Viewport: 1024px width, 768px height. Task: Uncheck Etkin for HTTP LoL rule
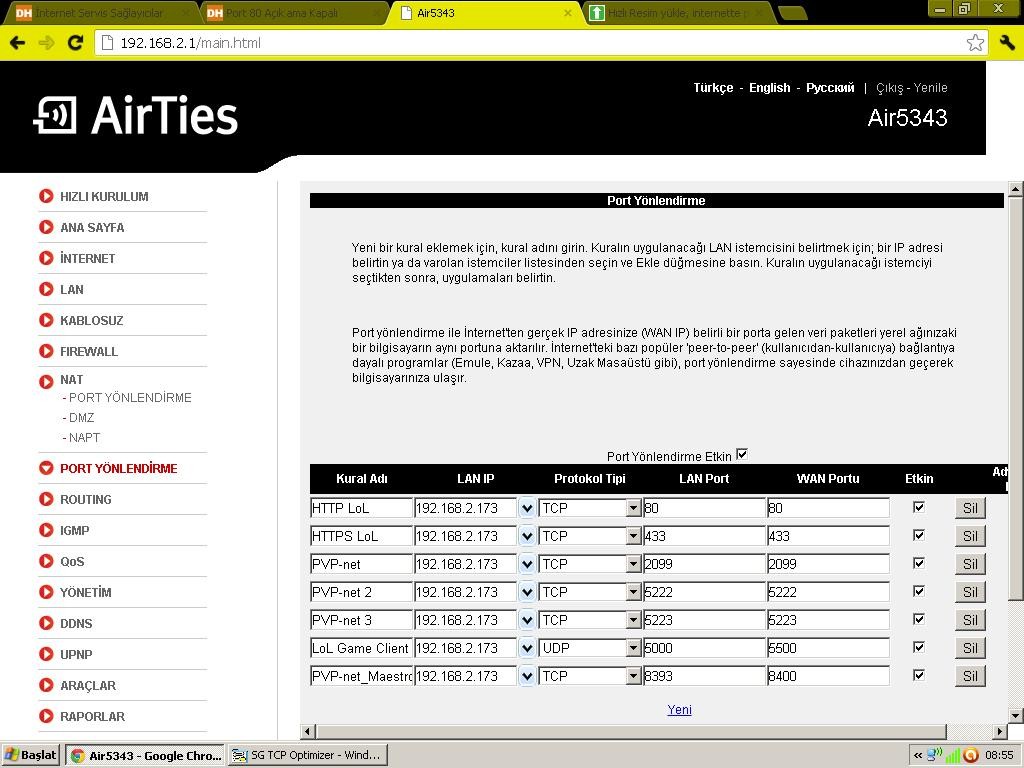pyautogui.click(x=919, y=507)
